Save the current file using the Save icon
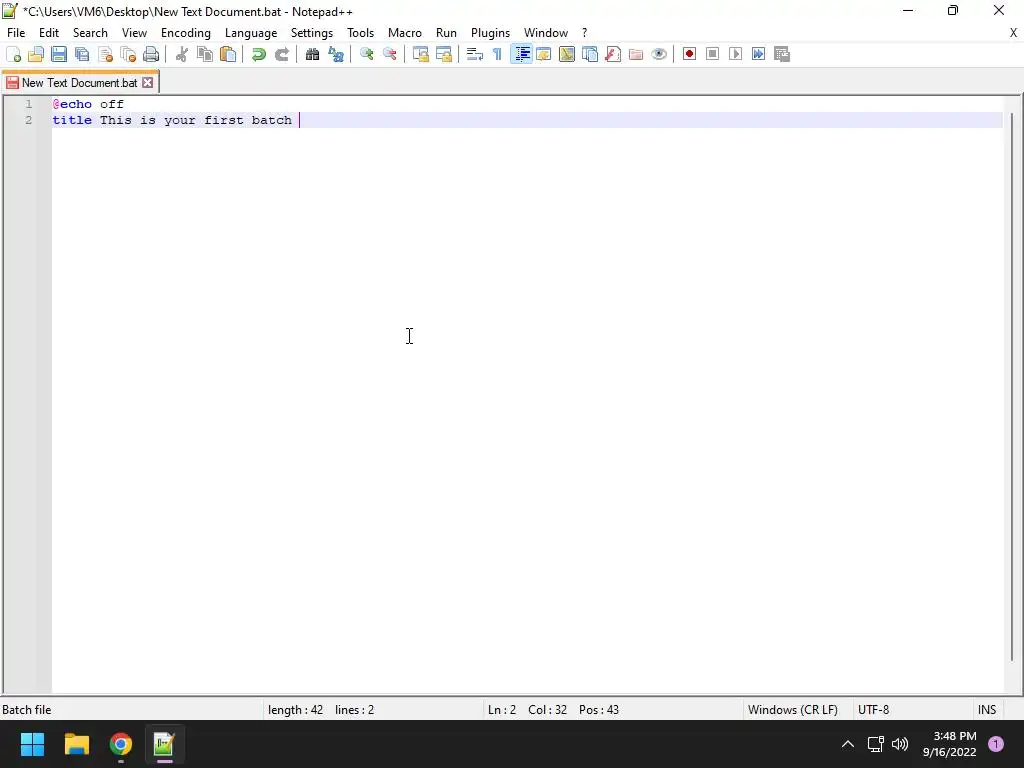 click(x=59, y=54)
